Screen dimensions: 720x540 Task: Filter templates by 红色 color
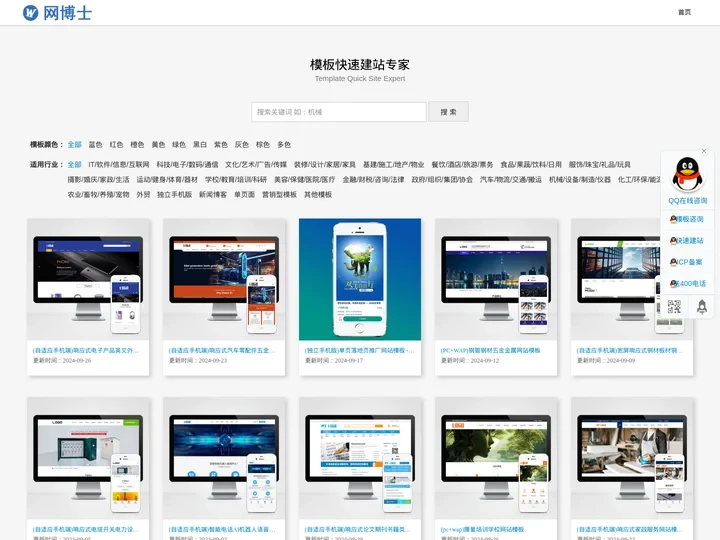(116, 145)
